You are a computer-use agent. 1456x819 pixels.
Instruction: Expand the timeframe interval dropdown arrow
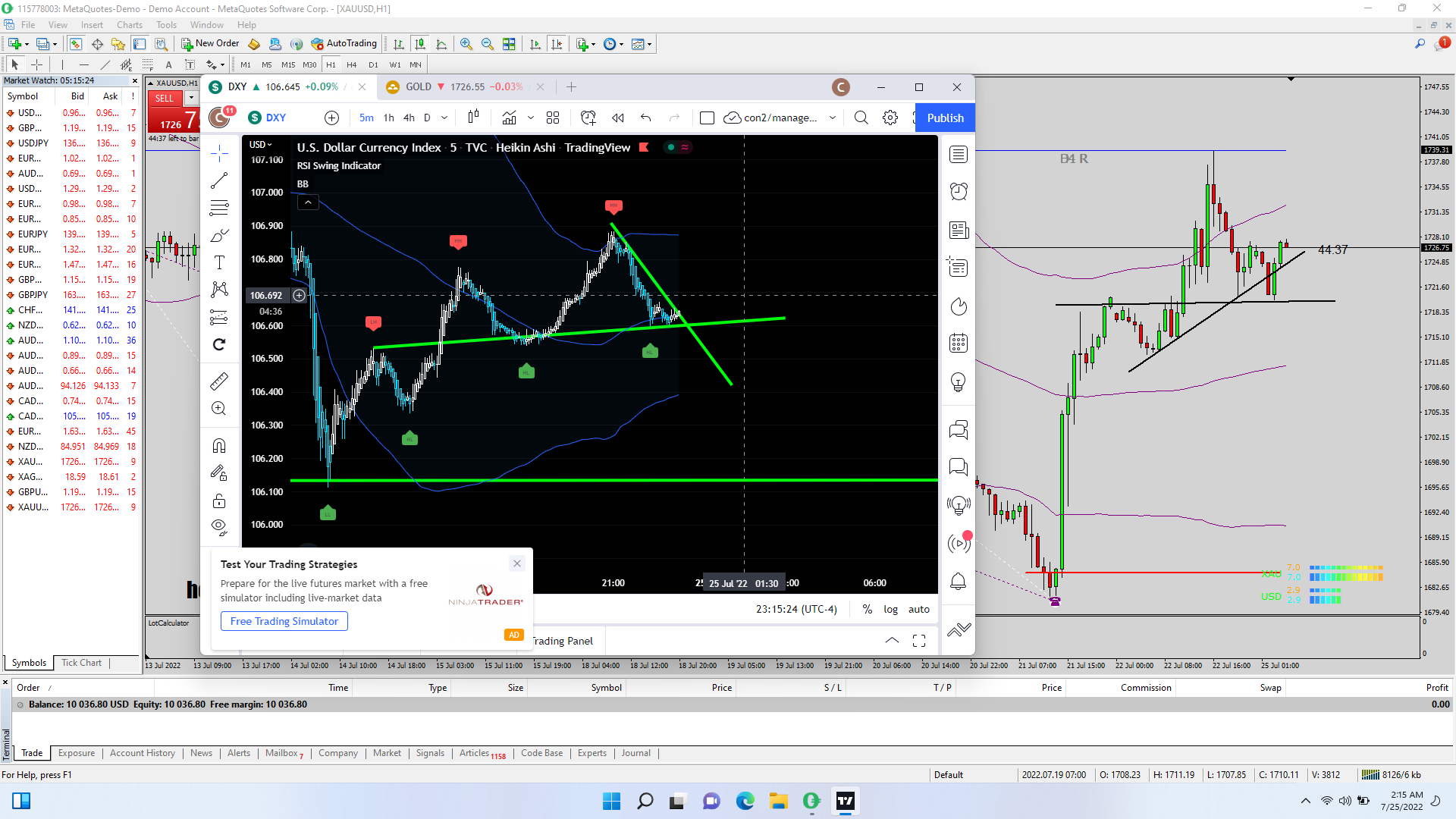(444, 118)
